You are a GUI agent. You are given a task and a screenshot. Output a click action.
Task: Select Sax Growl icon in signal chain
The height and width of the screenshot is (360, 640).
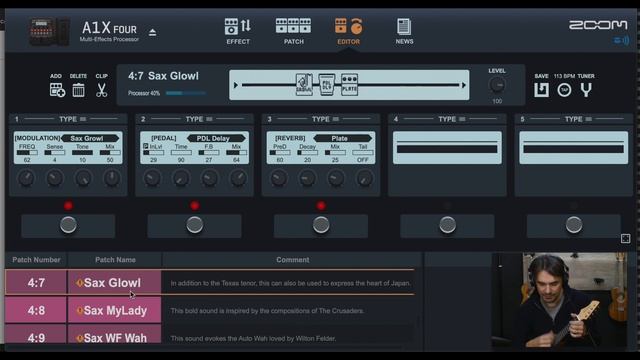coord(304,84)
